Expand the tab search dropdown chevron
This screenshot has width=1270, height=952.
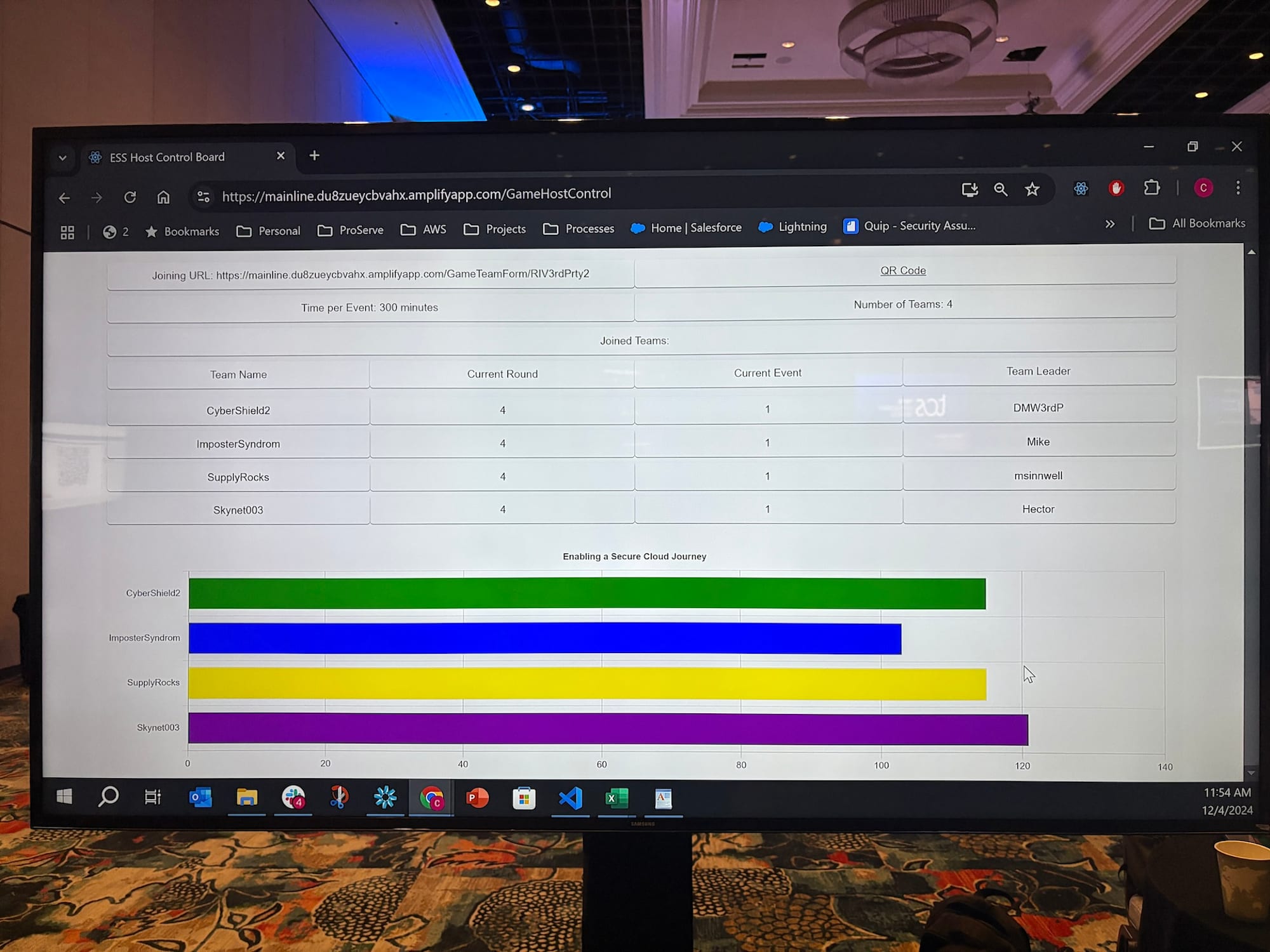point(62,157)
